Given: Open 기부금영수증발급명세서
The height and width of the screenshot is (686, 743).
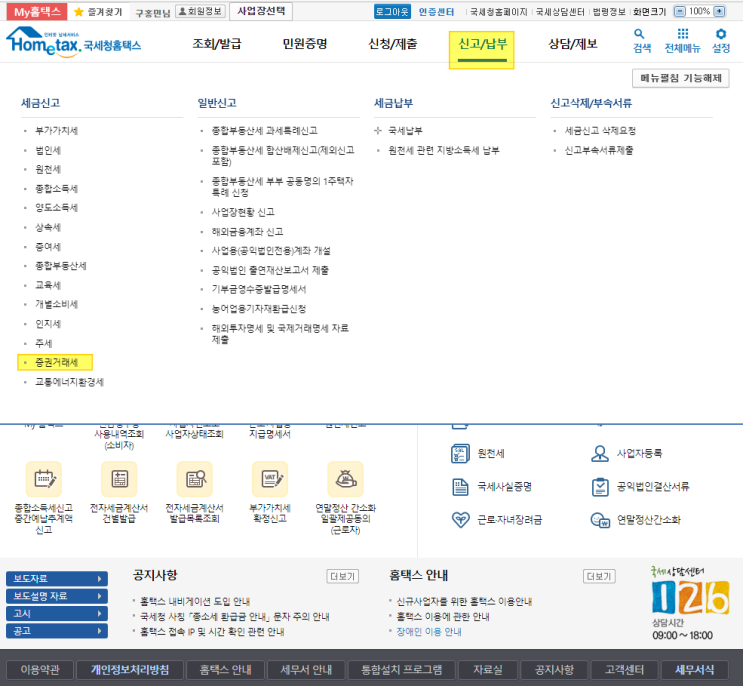Looking at the screenshot, I should 259,289.
